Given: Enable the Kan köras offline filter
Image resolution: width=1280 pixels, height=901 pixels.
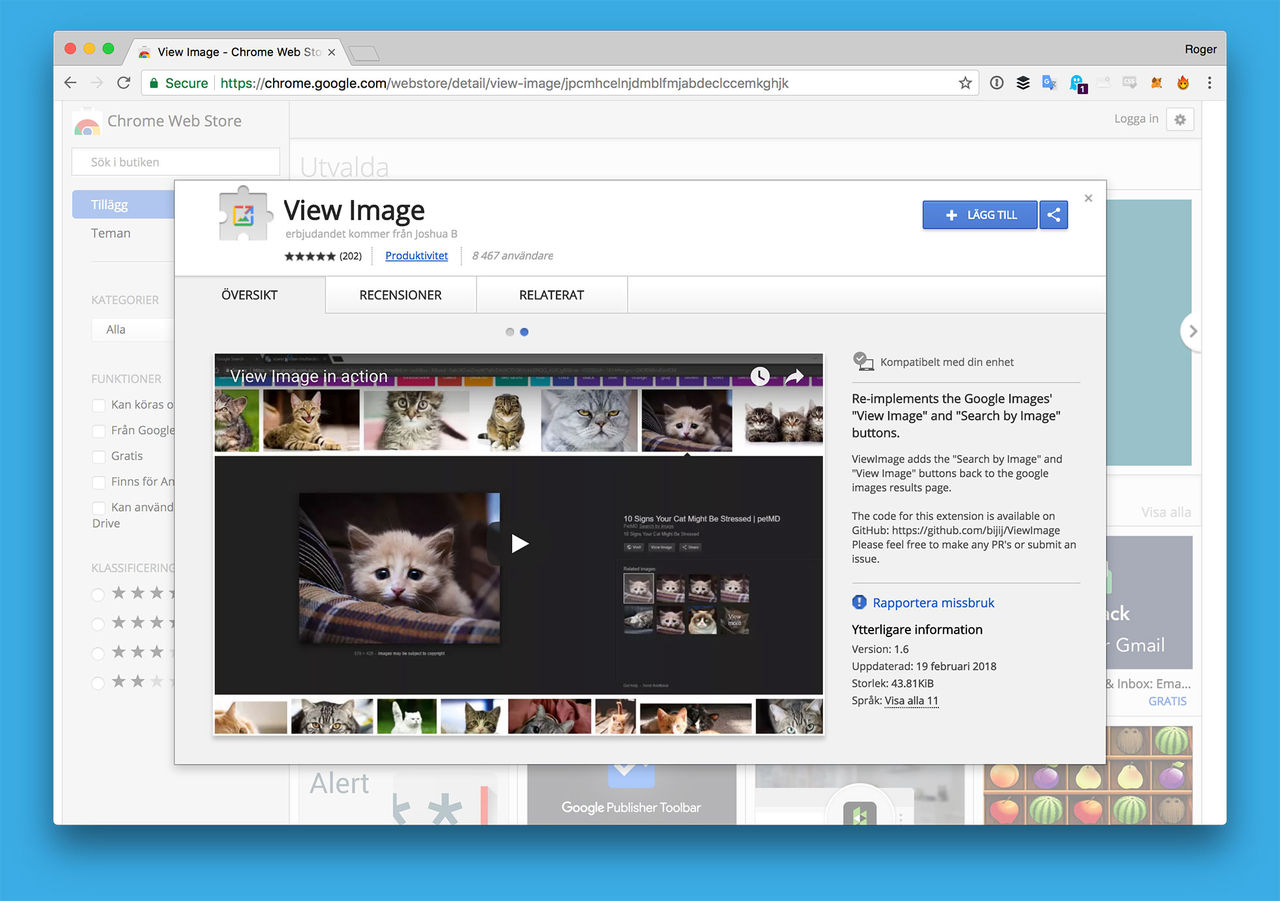Looking at the screenshot, I should click(x=98, y=404).
